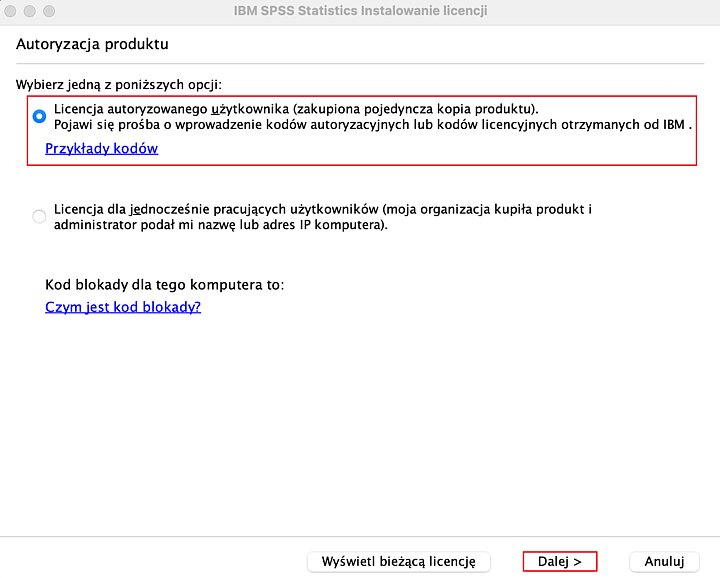Click the 'Anuluj' button
The image size is (720, 578).
pyautogui.click(x=664, y=561)
